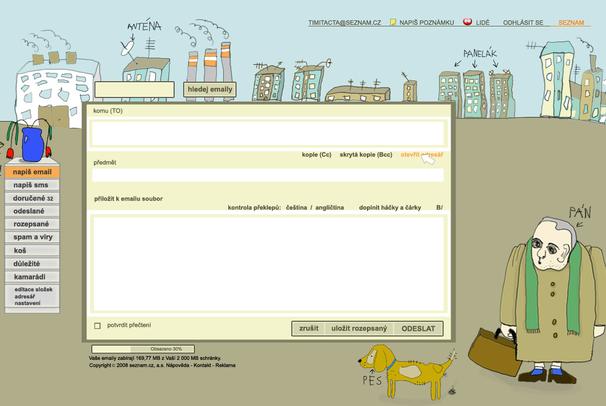
Task: Log out with 'Odhlásit se' link
Action: coord(523,21)
